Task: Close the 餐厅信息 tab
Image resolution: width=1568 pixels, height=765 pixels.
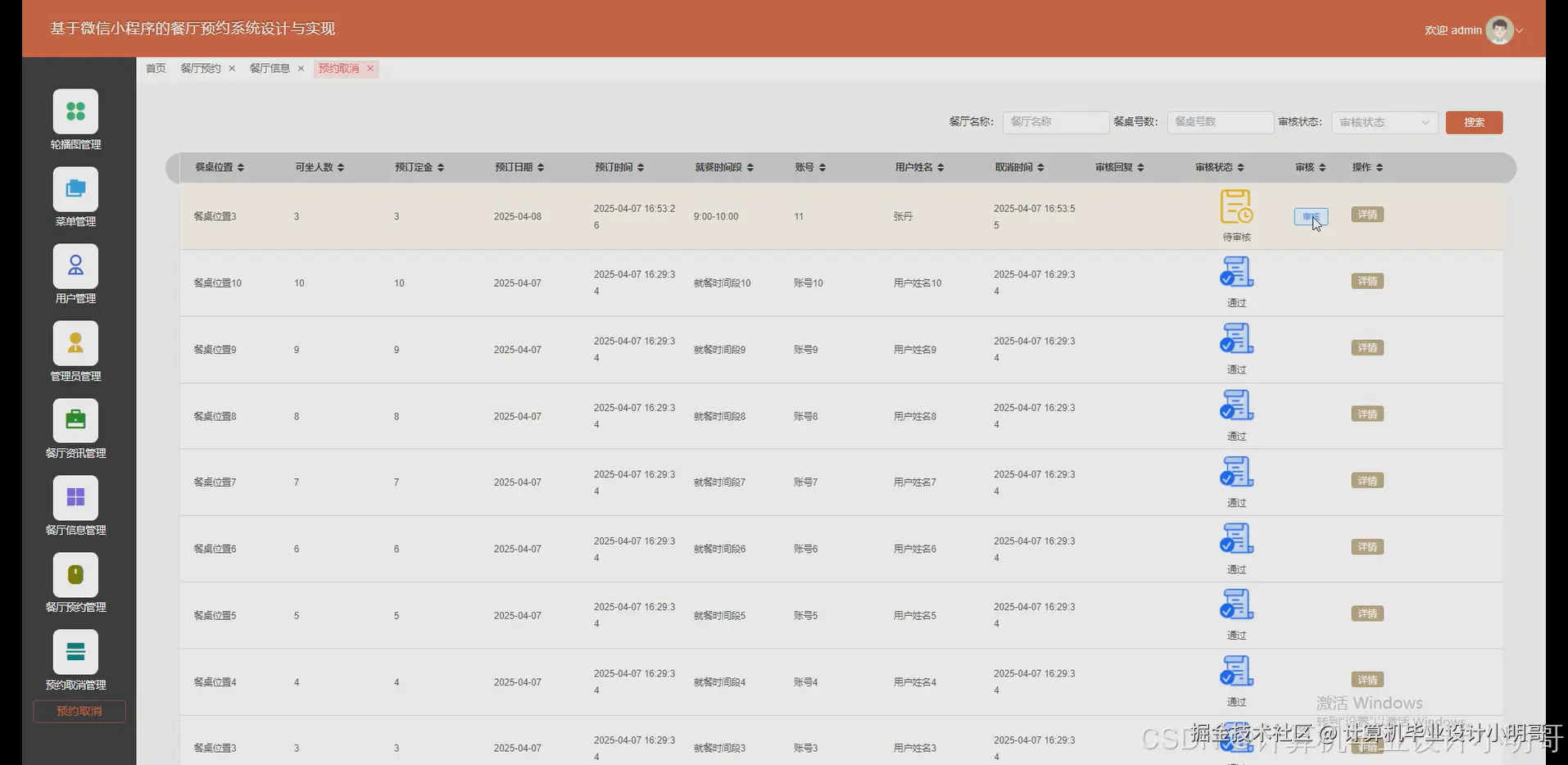Action: tap(301, 69)
